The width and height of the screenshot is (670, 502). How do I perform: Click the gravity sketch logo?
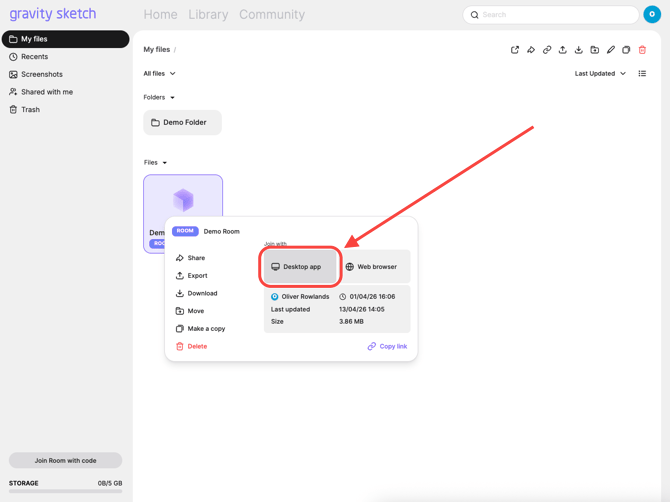click(x=53, y=14)
